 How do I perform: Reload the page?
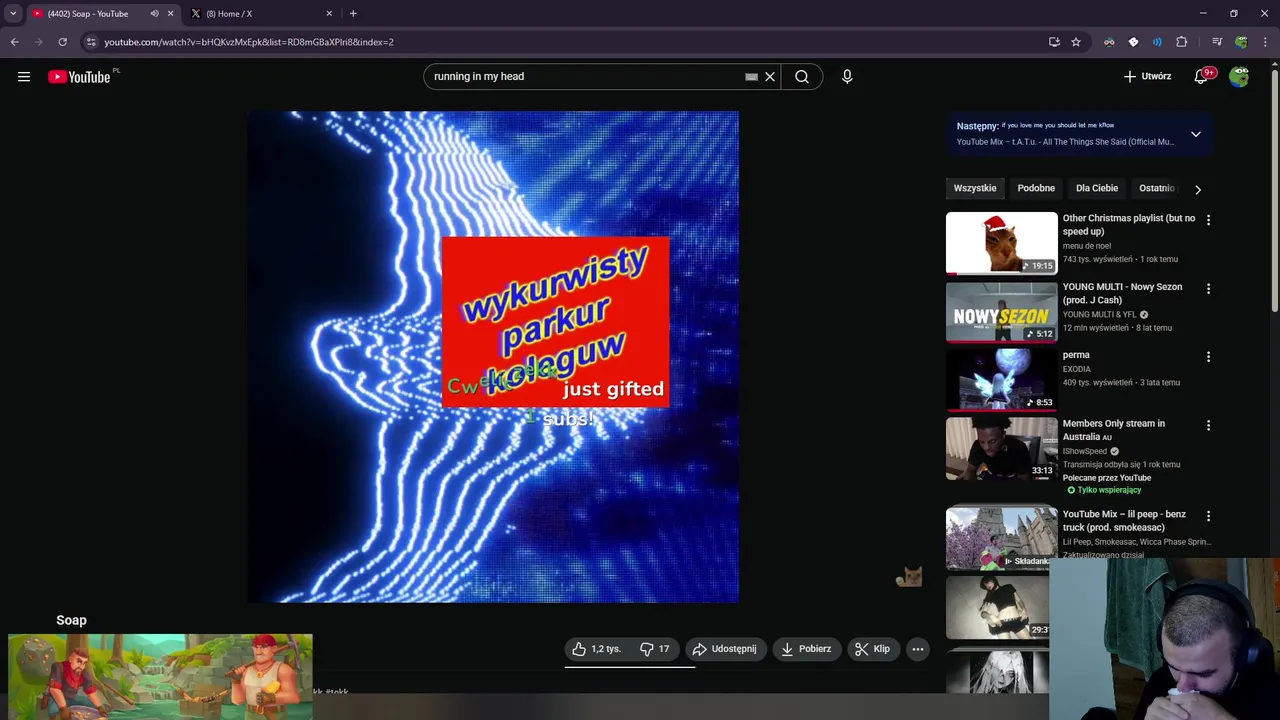62,42
